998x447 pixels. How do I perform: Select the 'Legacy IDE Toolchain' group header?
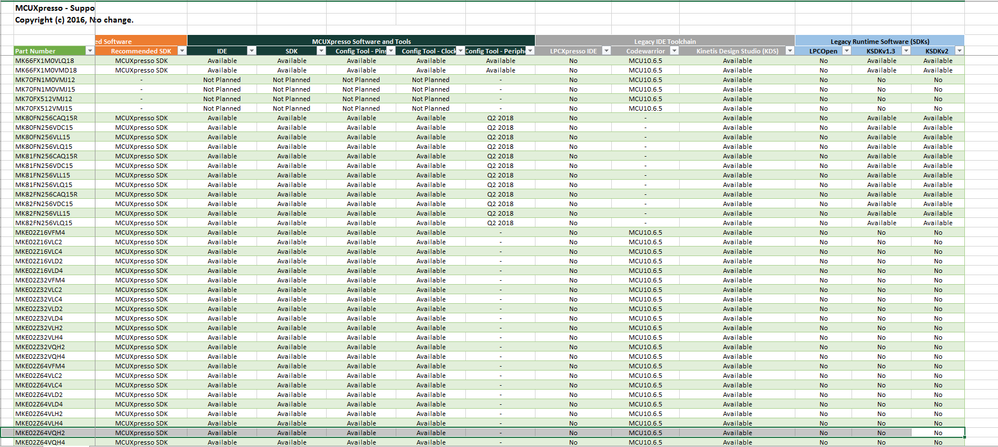coord(665,41)
